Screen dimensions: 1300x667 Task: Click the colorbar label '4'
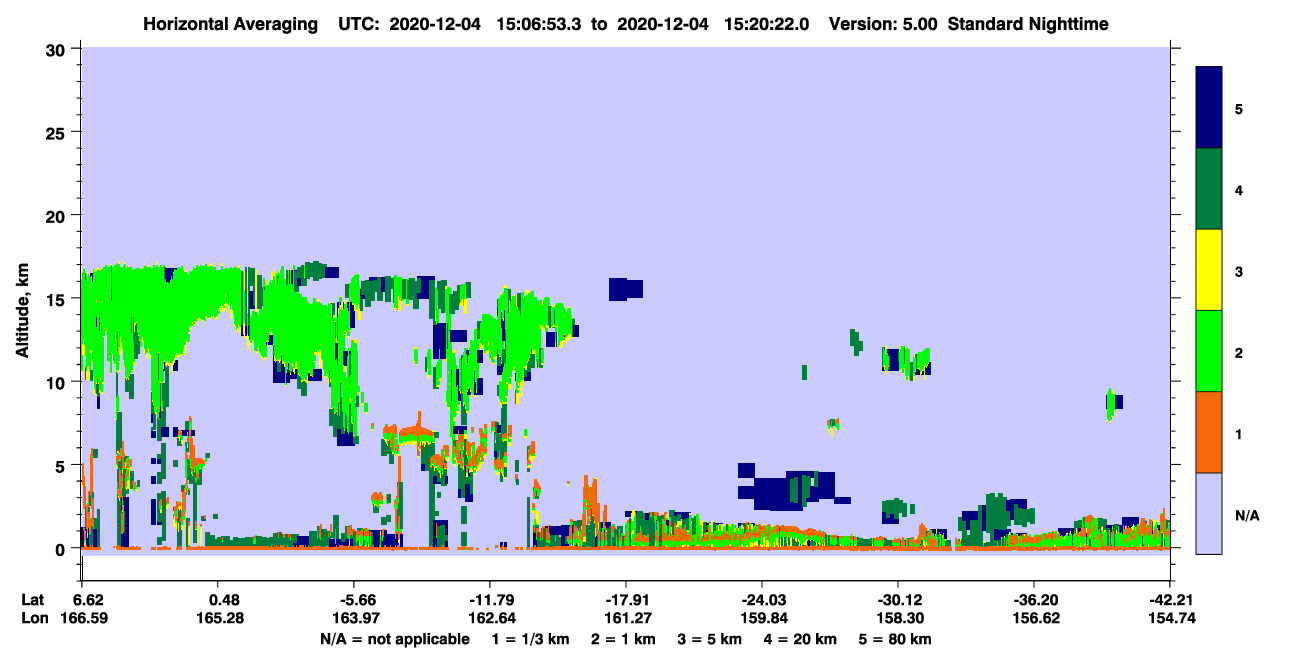(x=1239, y=190)
